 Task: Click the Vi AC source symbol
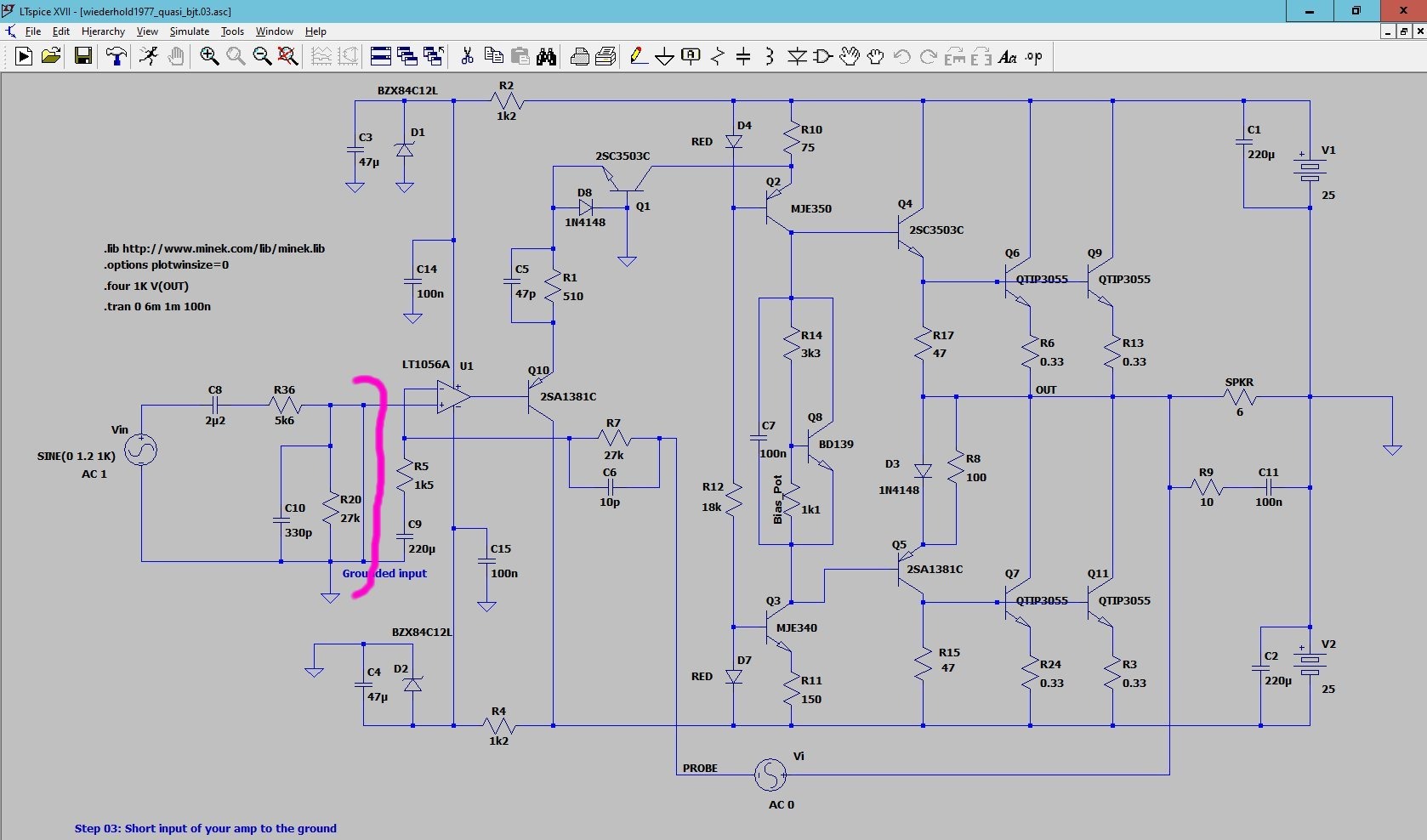[770, 775]
